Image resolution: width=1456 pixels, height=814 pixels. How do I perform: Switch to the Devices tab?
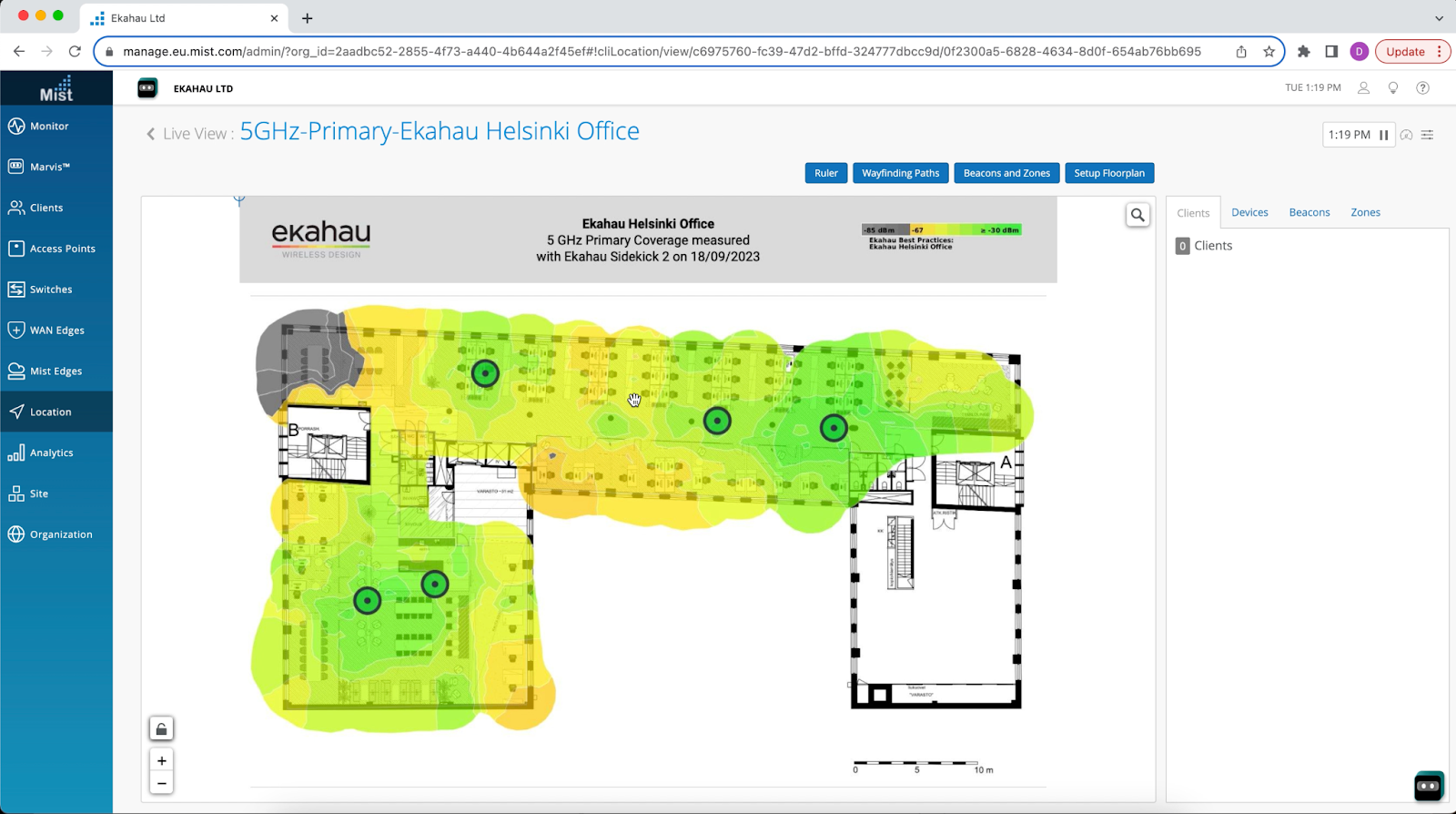tap(1249, 212)
